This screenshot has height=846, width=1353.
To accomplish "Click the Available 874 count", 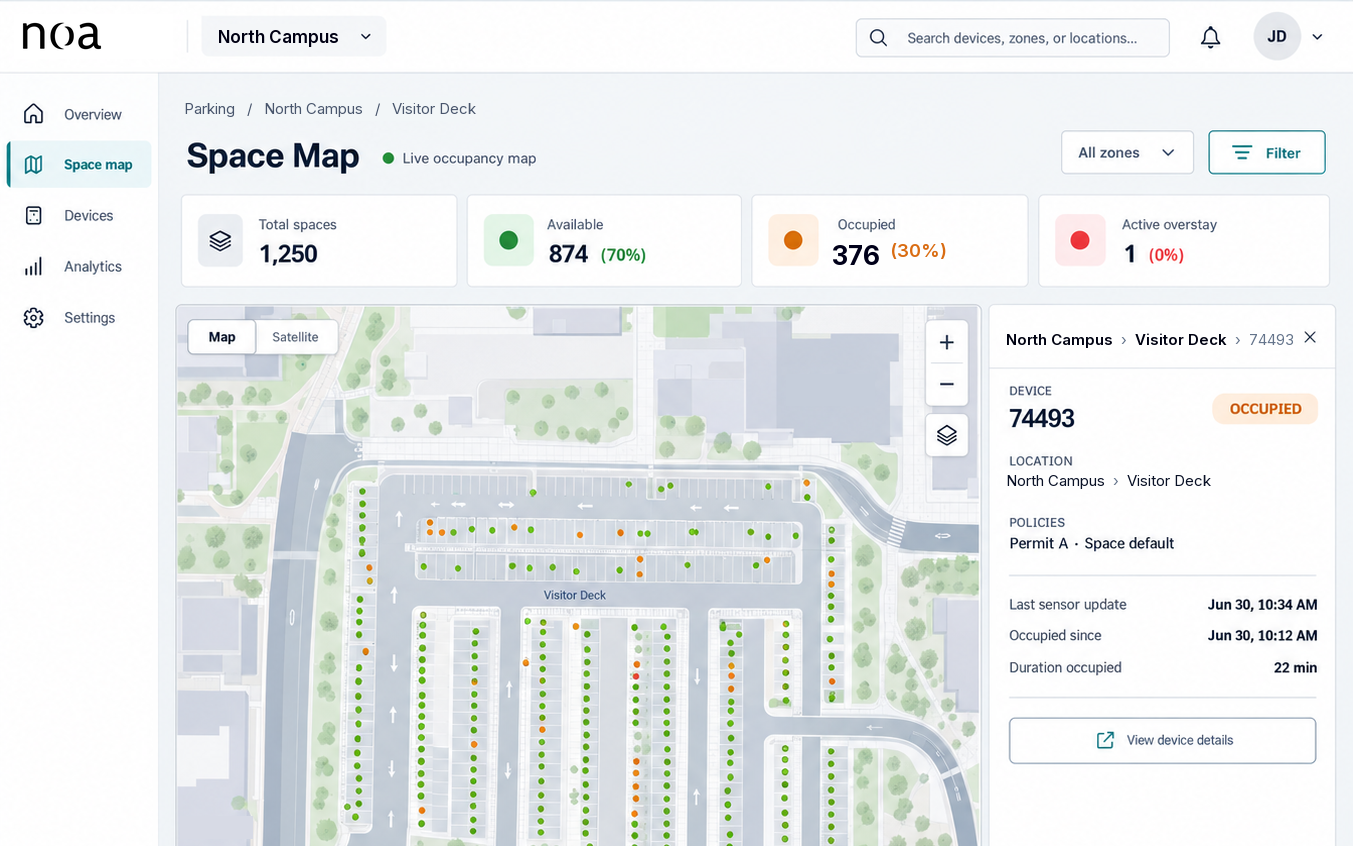I will click(568, 254).
